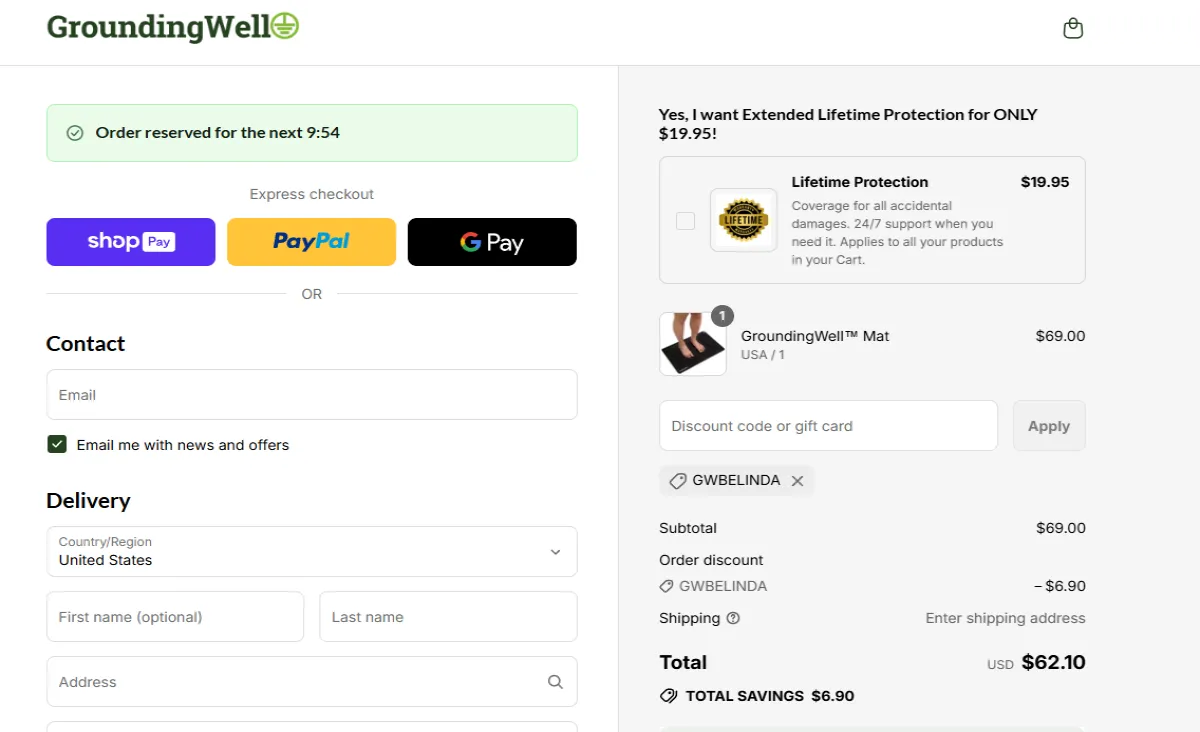Viewport: 1200px width, 732px height.
Task: Click the search icon in the Address field
Action: point(555,681)
